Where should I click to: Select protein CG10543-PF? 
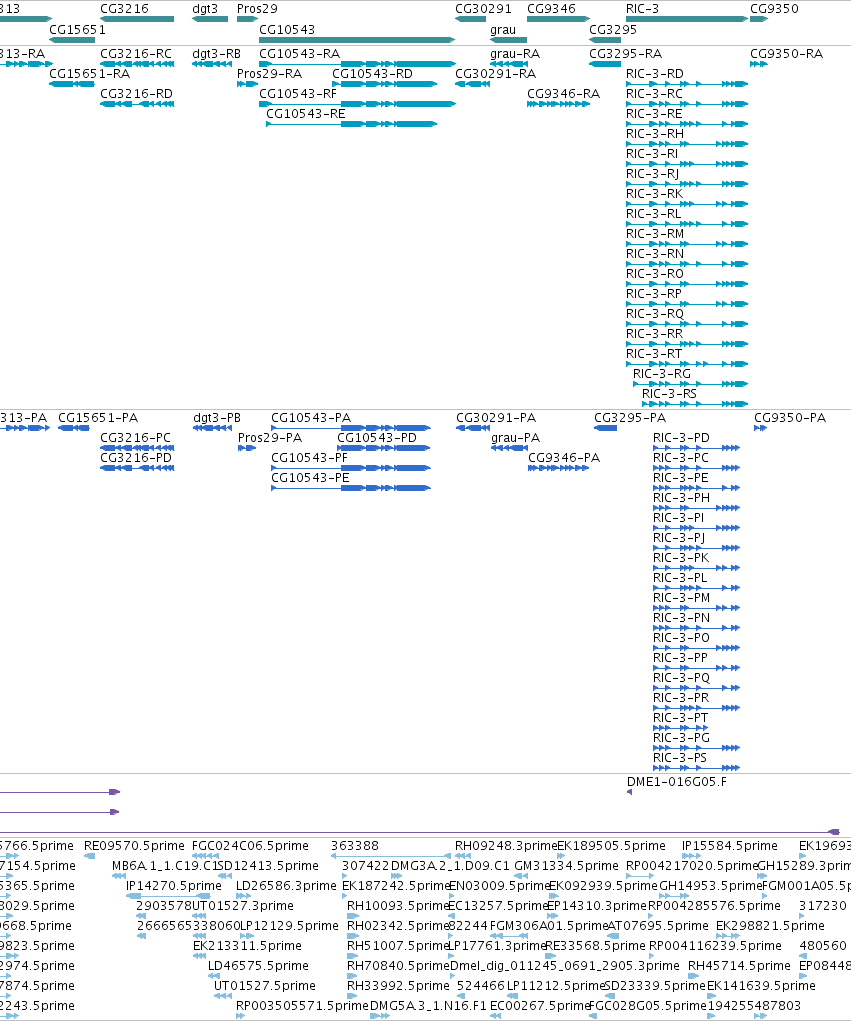(310, 458)
